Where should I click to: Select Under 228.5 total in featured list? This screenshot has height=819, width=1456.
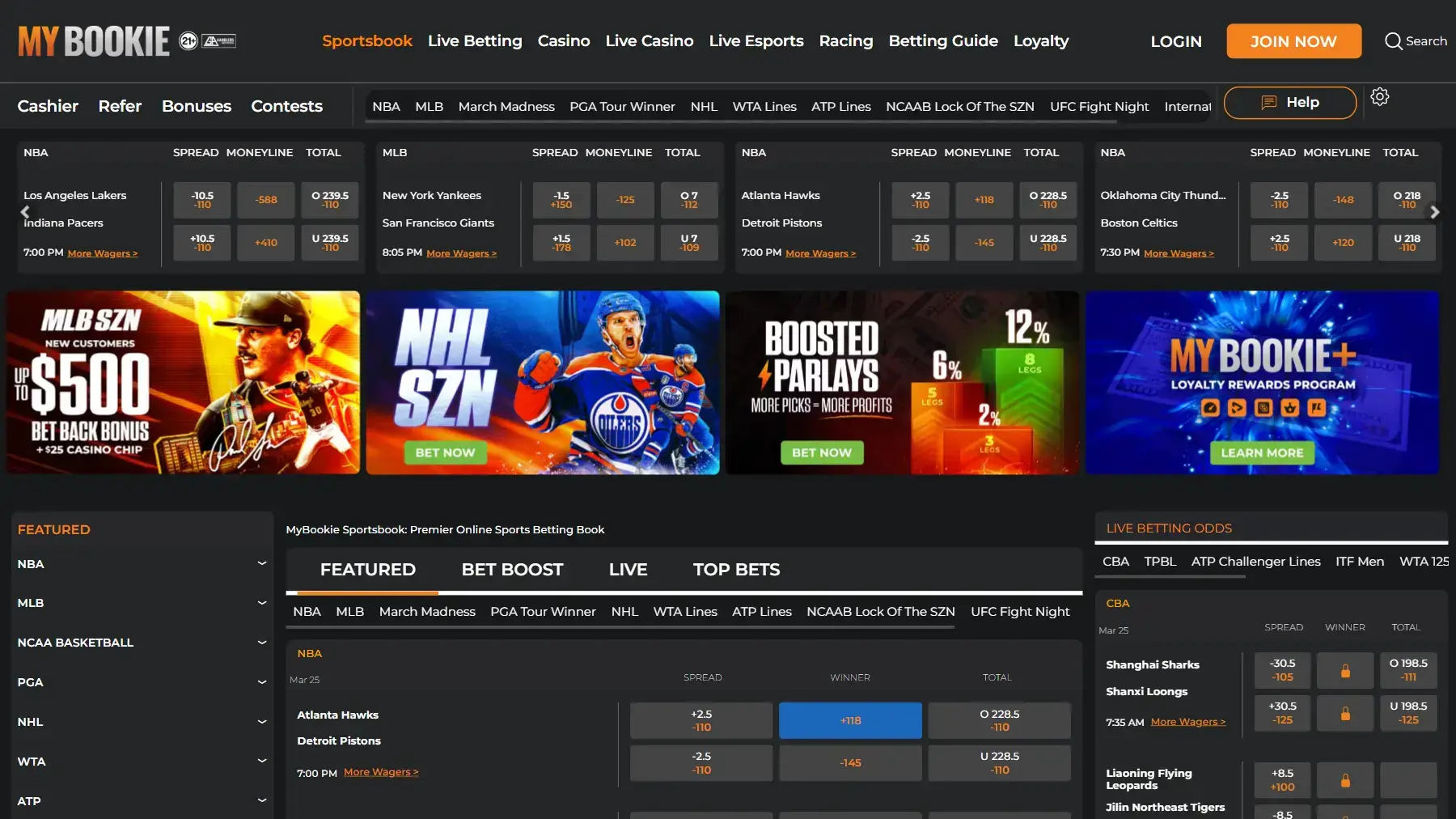(x=1000, y=763)
